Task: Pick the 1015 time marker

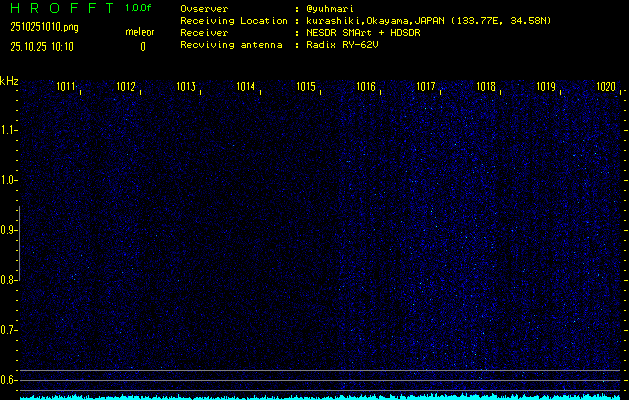Action: [306, 87]
